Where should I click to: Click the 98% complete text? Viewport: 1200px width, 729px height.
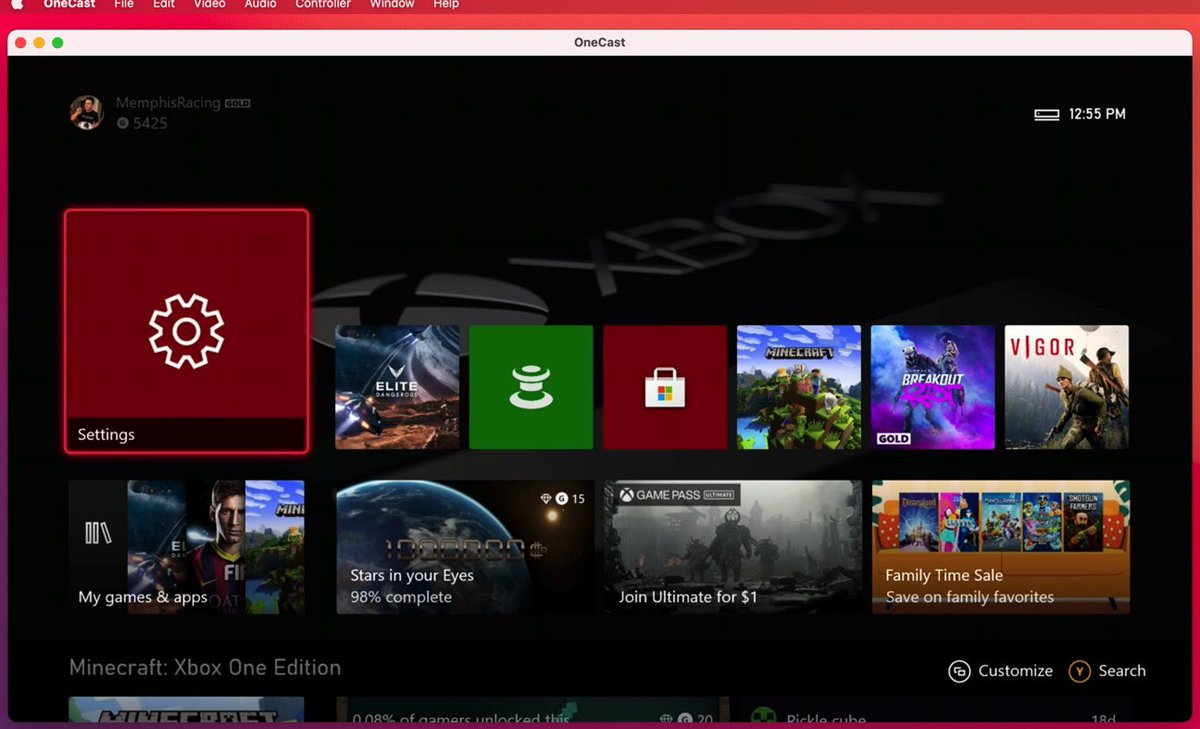tap(401, 597)
